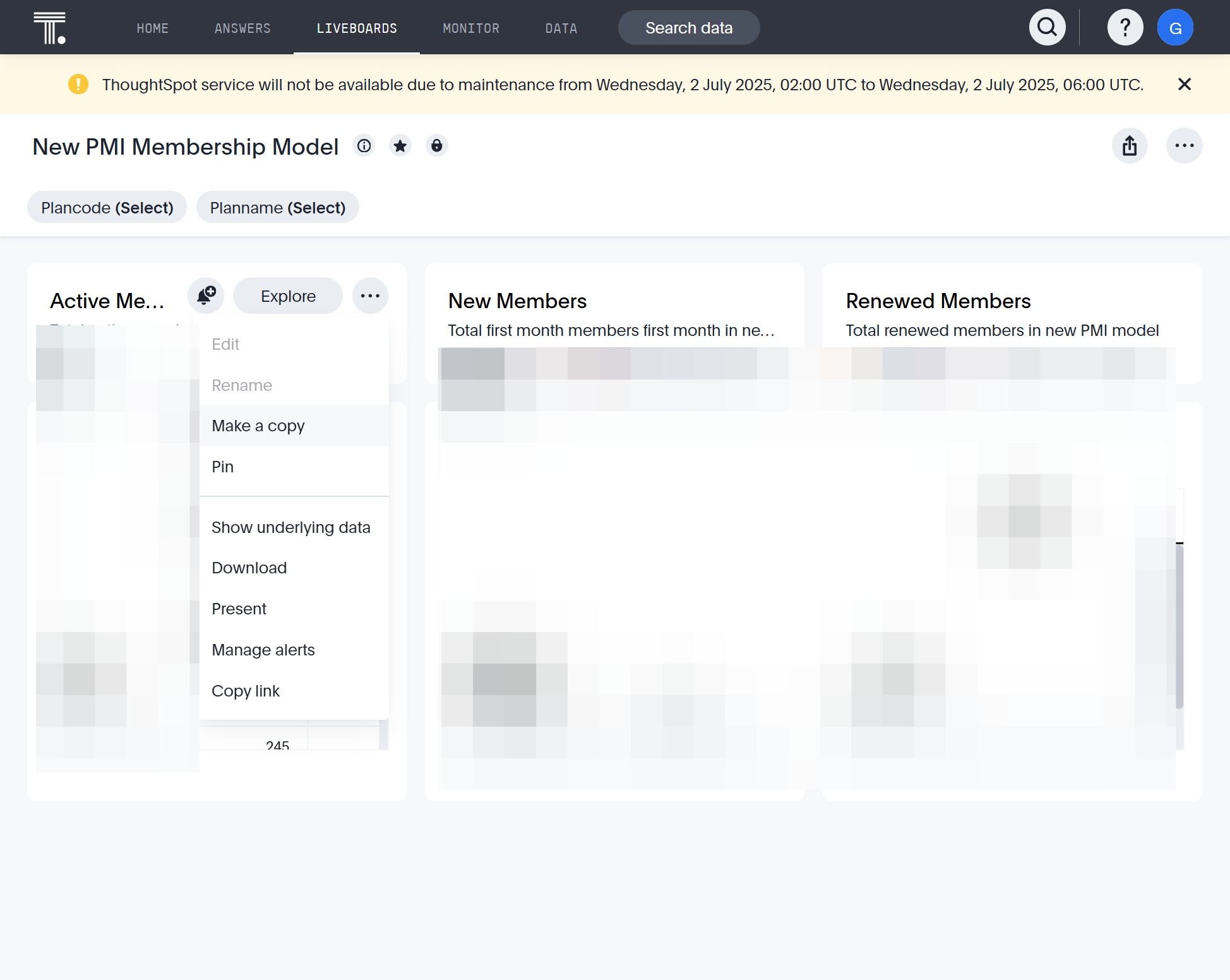The height and width of the screenshot is (980, 1230).
Task: Choose Edit from the tile menu
Action: pos(294,344)
